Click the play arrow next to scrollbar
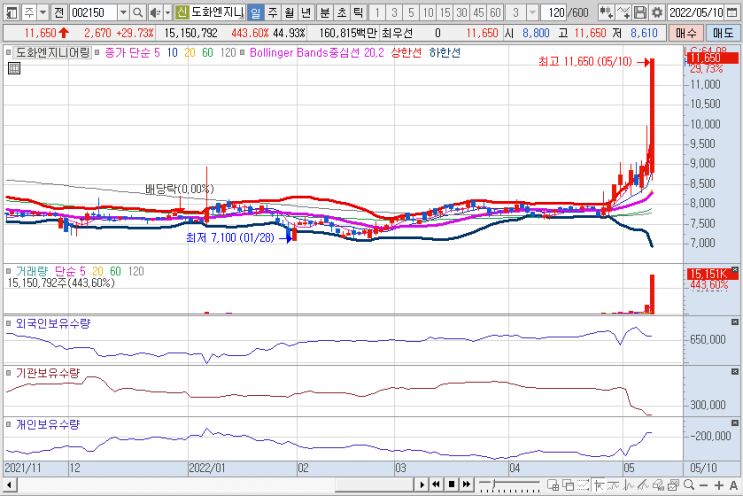Screen dimensions: 743x496 (421, 484)
